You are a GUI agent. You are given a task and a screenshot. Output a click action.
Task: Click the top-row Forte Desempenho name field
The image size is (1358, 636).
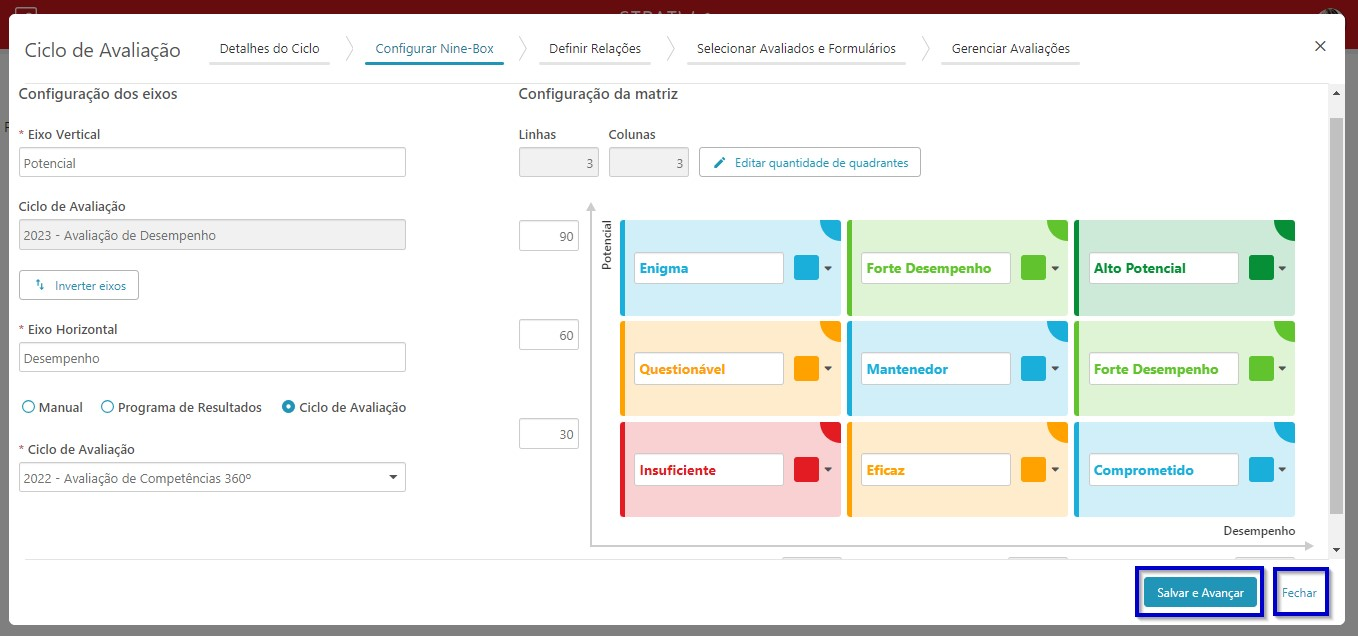pyautogui.click(x=936, y=268)
